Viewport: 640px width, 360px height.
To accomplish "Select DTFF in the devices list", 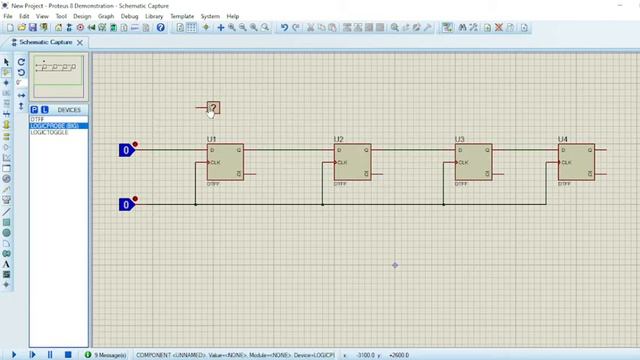I will point(58,119).
